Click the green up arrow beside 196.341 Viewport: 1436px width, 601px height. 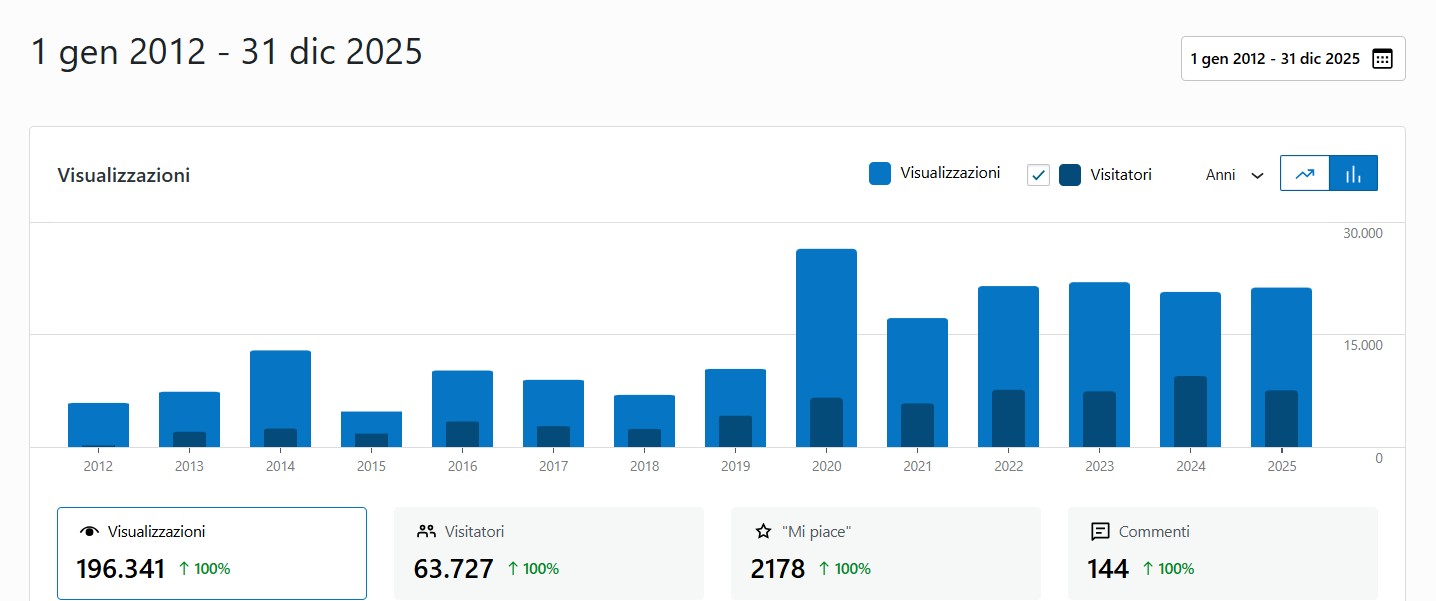[x=184, y=569]
